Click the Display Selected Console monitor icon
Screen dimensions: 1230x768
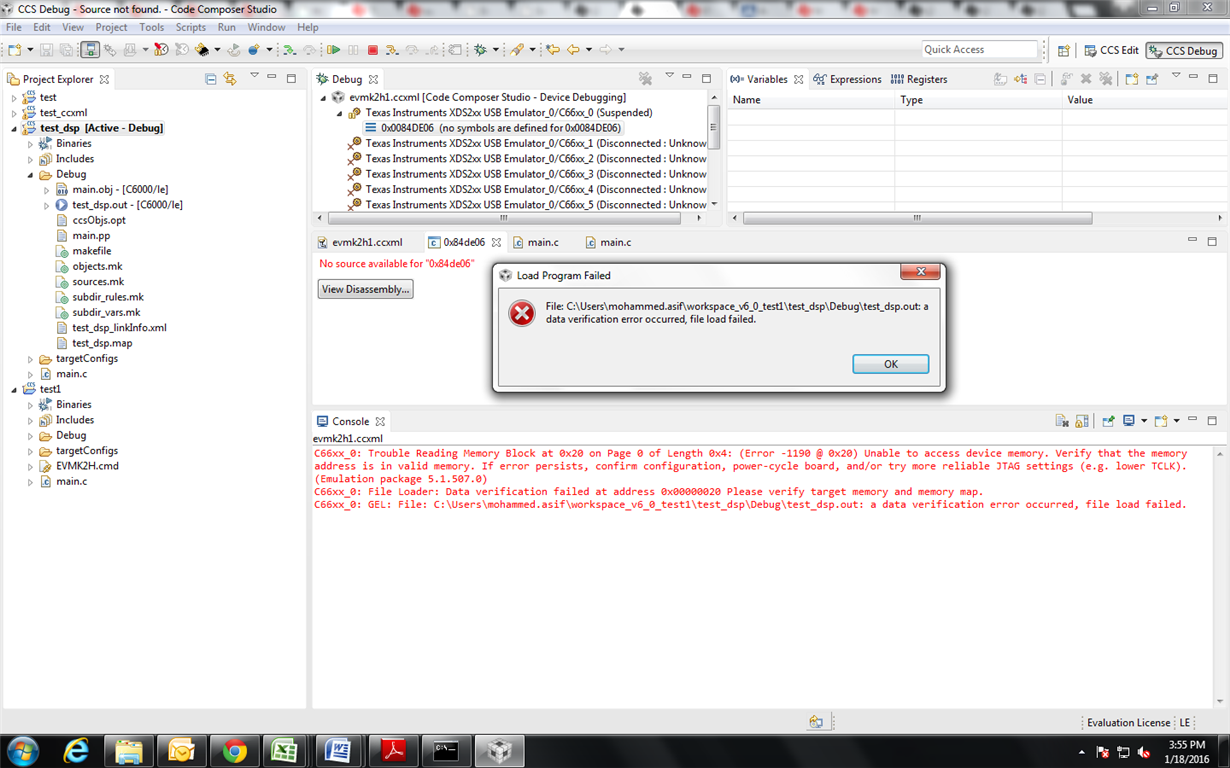tap(1129, 421)
